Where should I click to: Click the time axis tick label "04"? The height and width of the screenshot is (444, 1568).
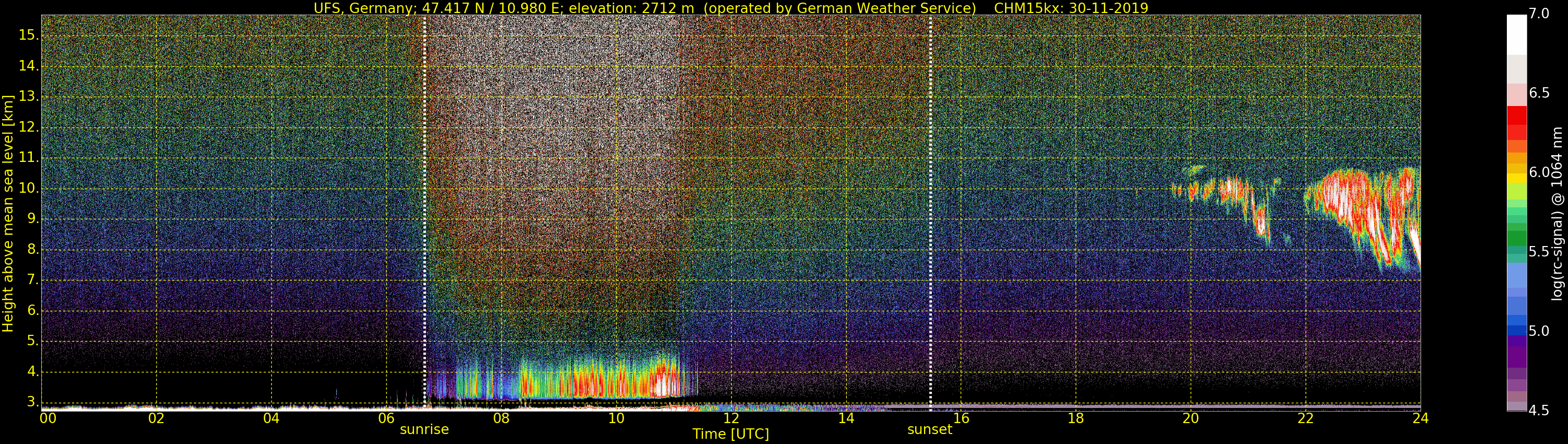pos(271,418)
